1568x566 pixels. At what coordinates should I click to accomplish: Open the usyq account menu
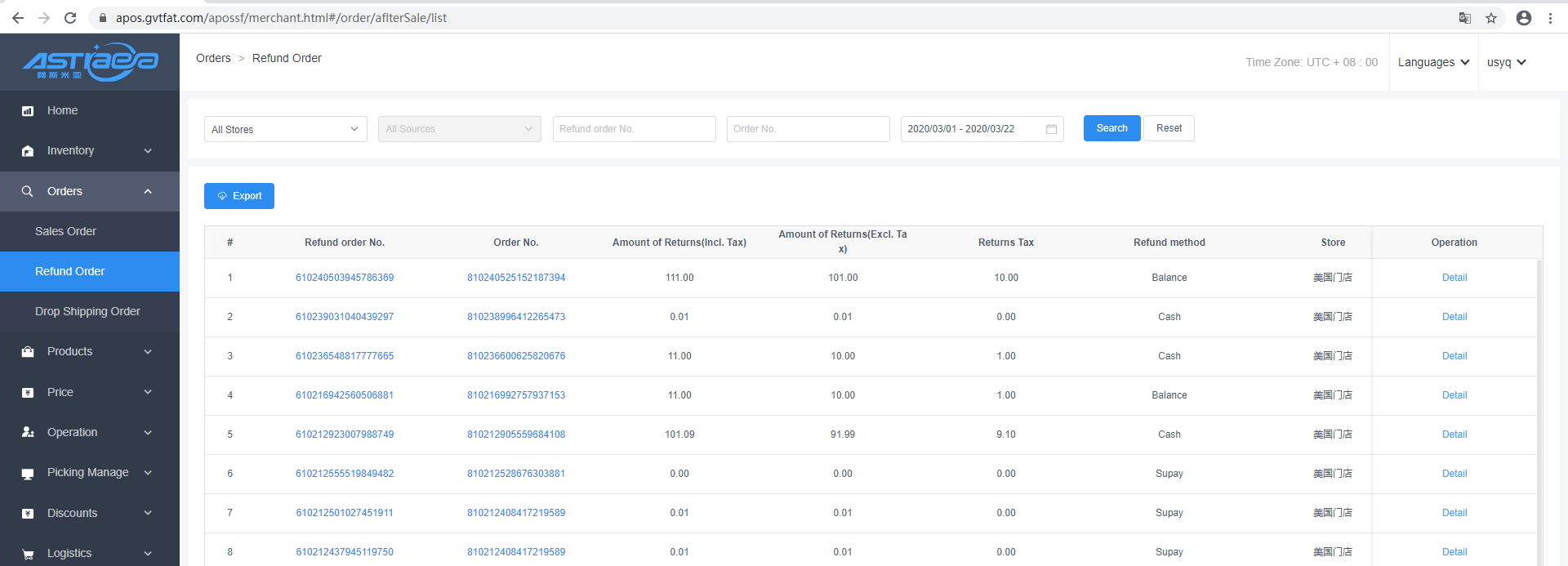coord(1506,62)
